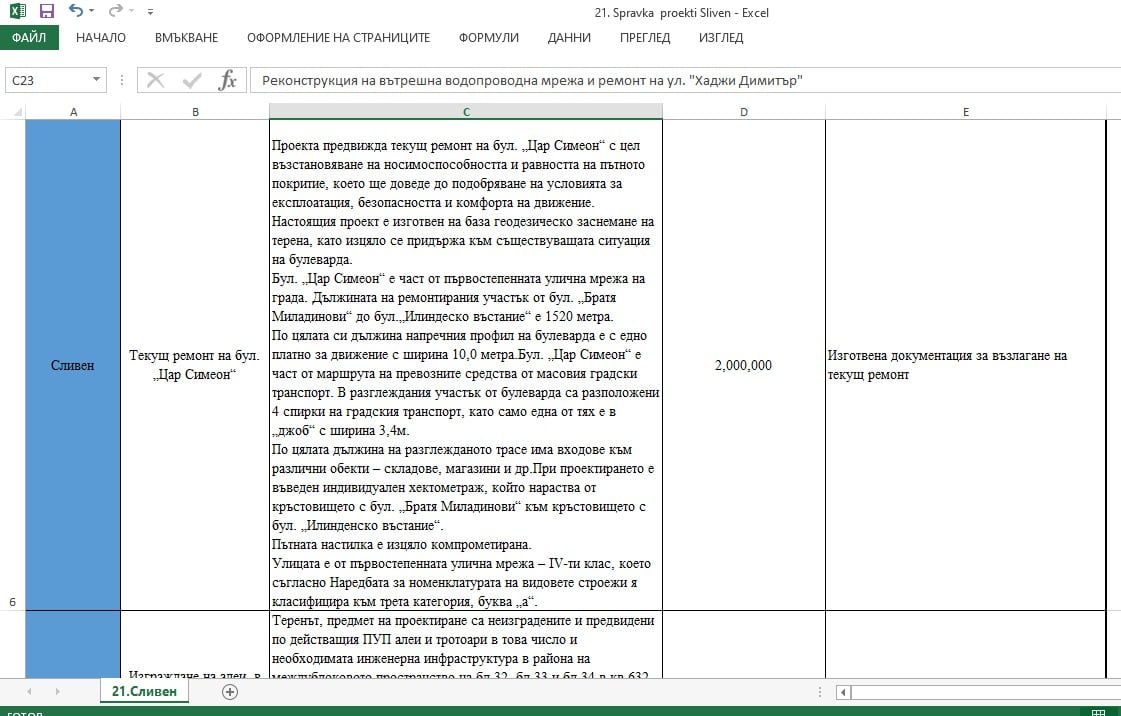Add a new sheet with plus icon
Screen dimensions: 1121x716
click(230, 692)
